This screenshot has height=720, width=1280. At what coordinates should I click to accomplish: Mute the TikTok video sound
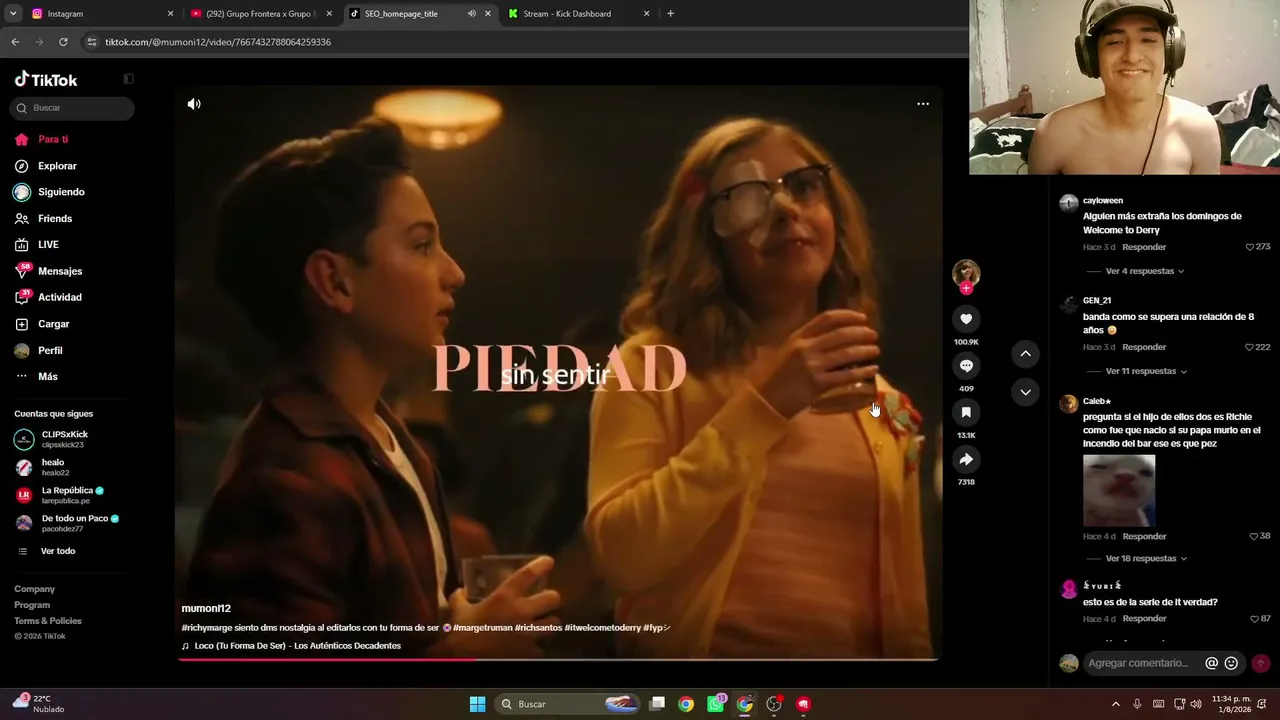194,104
